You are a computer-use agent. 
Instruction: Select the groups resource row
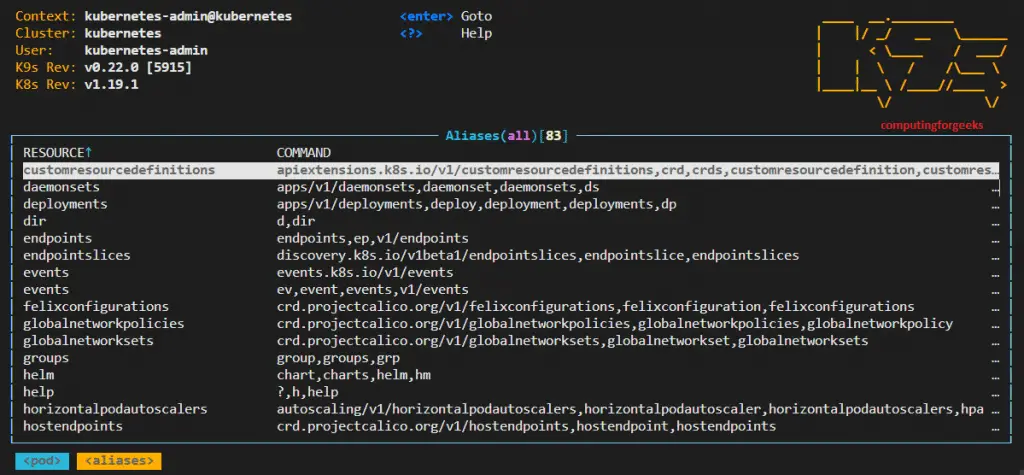click(x=511, y=358)
